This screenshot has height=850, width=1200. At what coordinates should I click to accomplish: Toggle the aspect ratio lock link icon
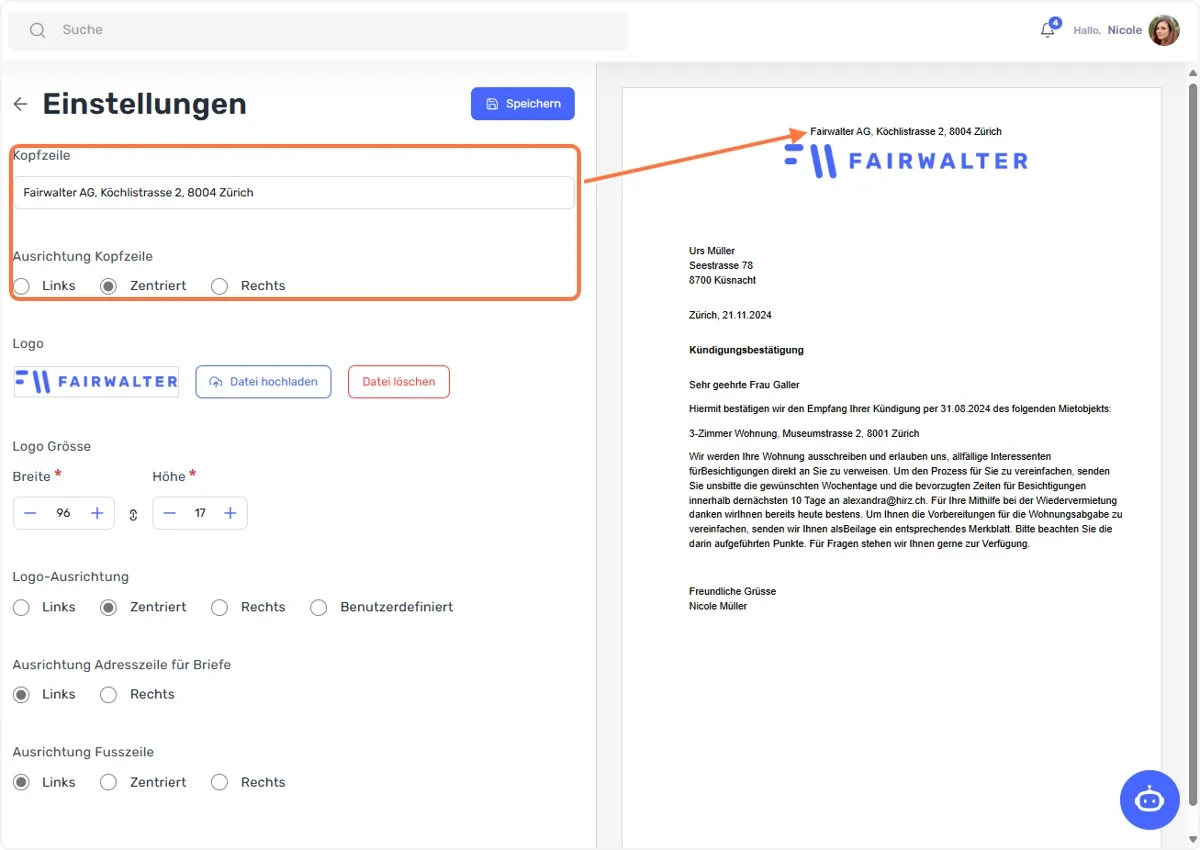pyautogui.click(x=133, y=515)
